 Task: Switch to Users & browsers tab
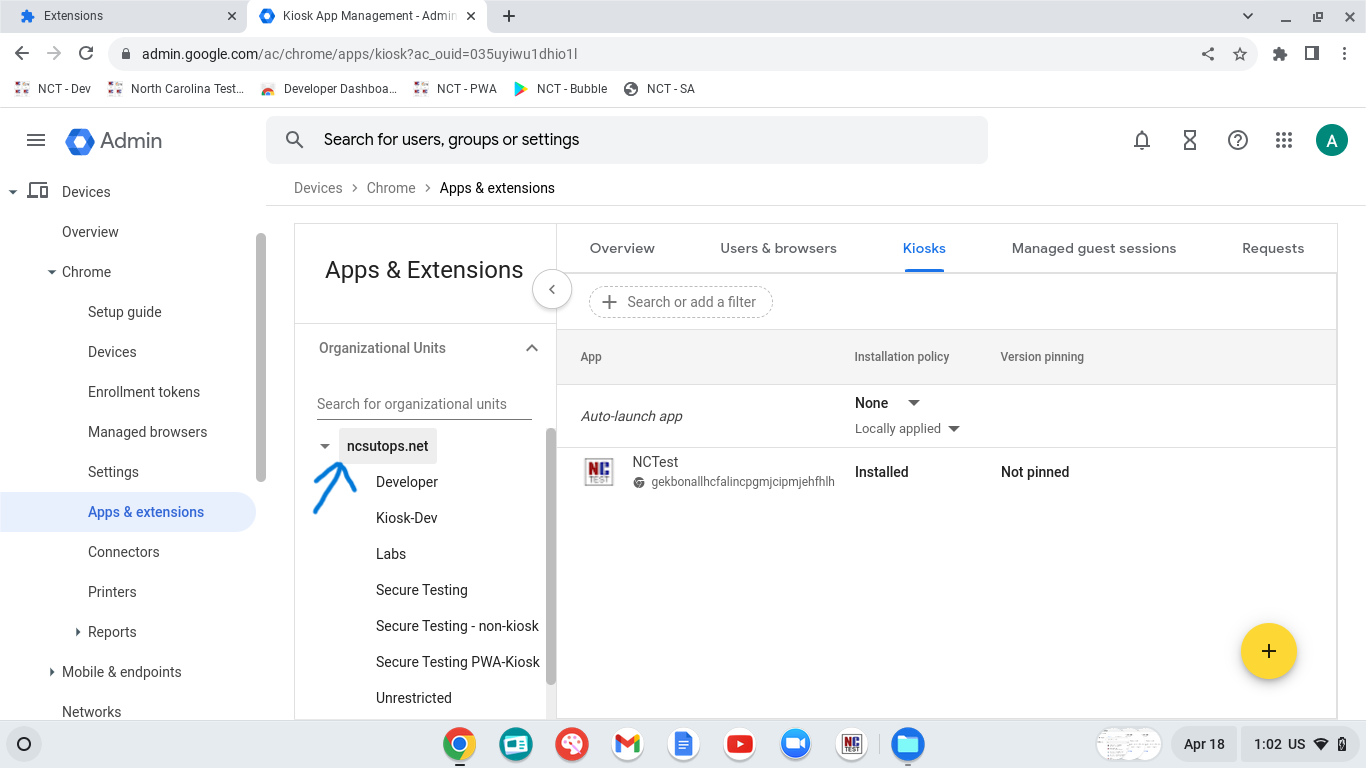click(778, 248)
